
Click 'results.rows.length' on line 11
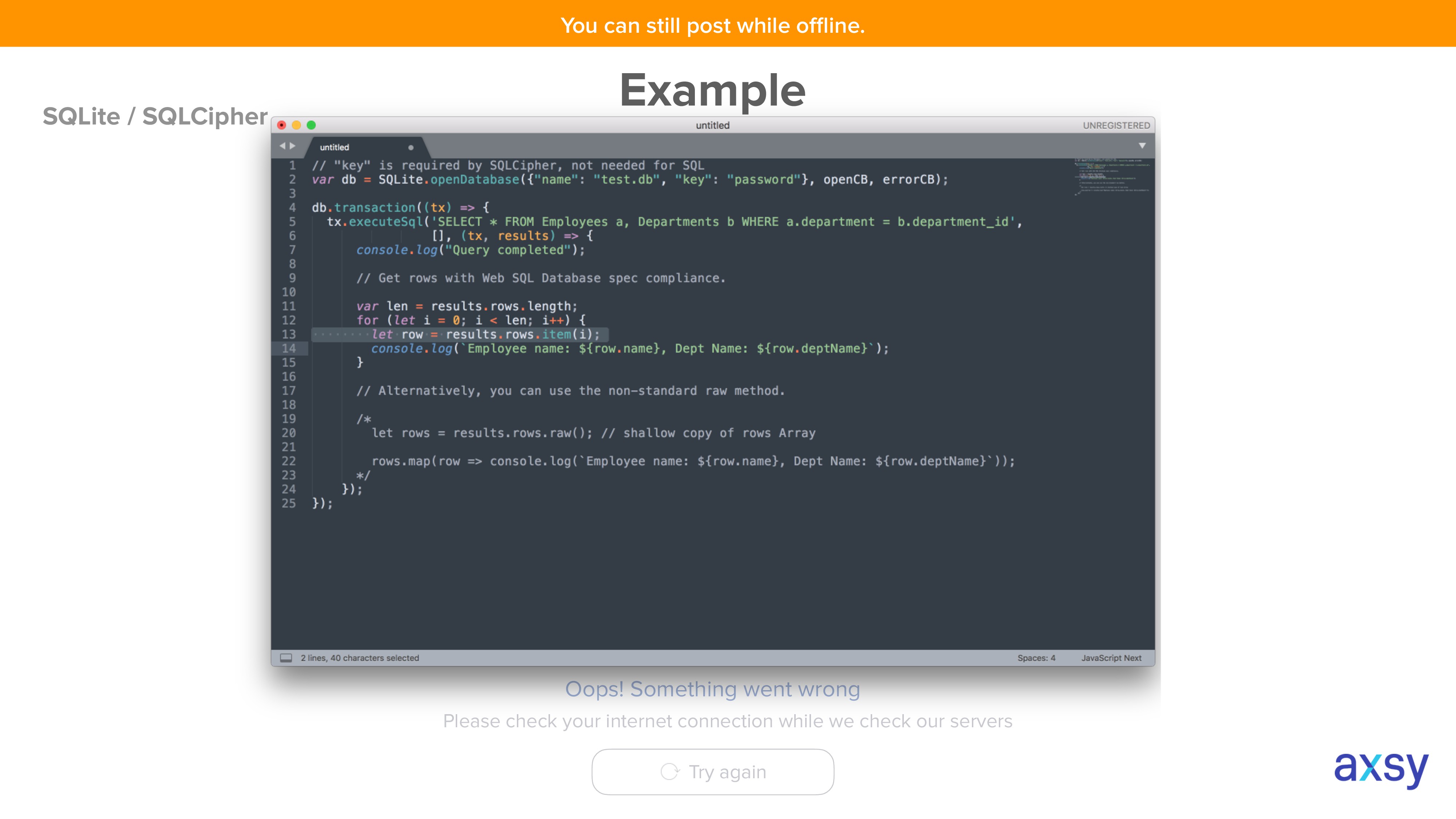pyautogui.click(x=501, y=306)
